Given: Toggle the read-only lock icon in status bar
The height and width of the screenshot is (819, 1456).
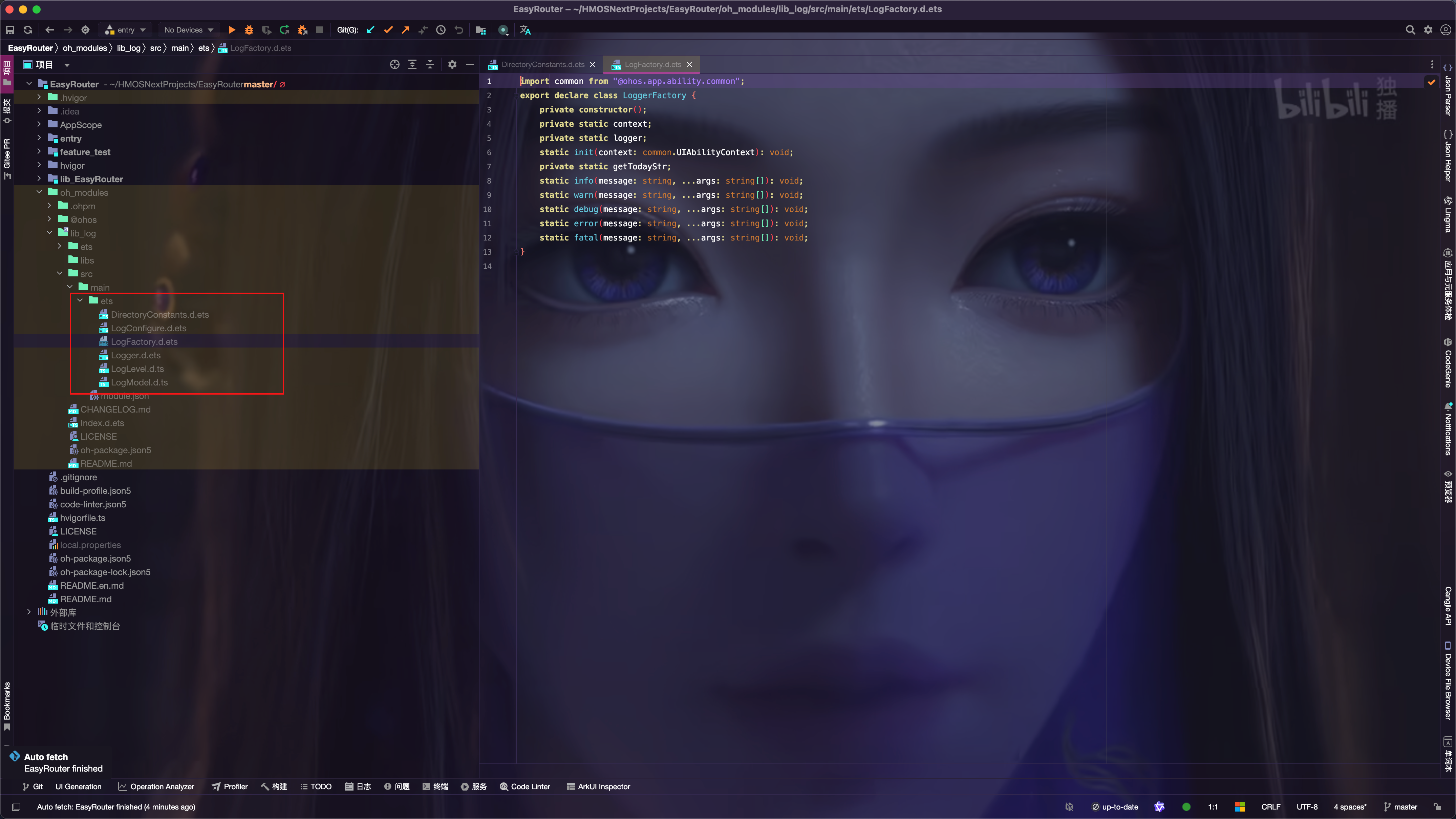Looking at the screenshot, I should point(1437,806).
